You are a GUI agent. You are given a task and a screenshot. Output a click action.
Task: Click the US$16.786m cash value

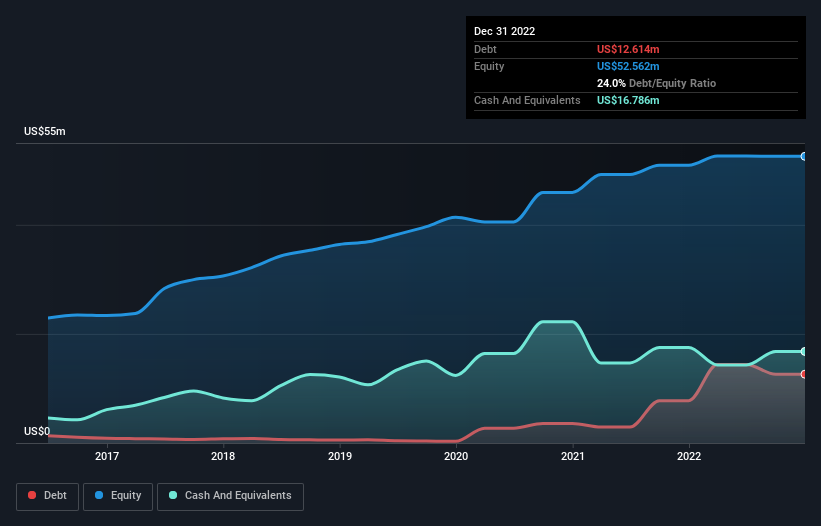(x=628, y=100)
